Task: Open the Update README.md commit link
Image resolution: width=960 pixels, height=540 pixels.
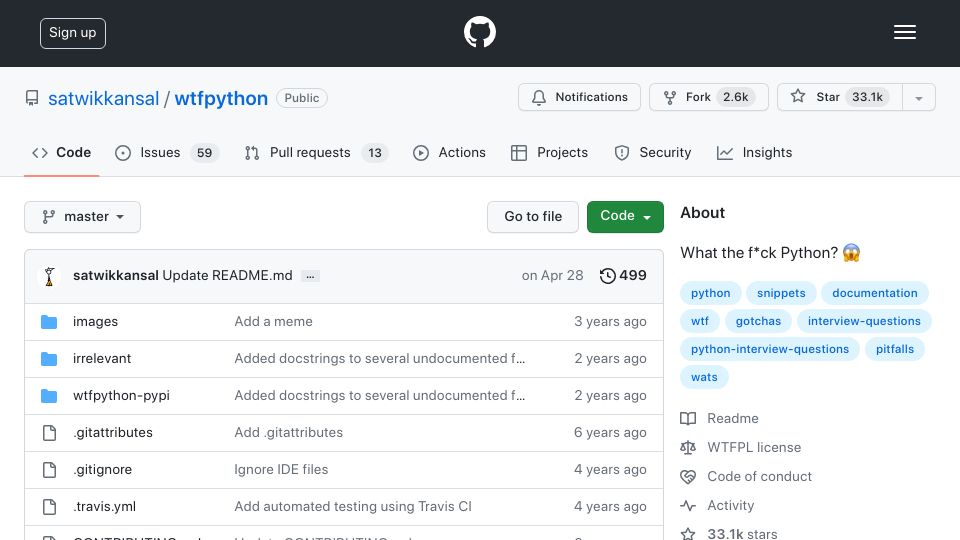Action: 227,276
